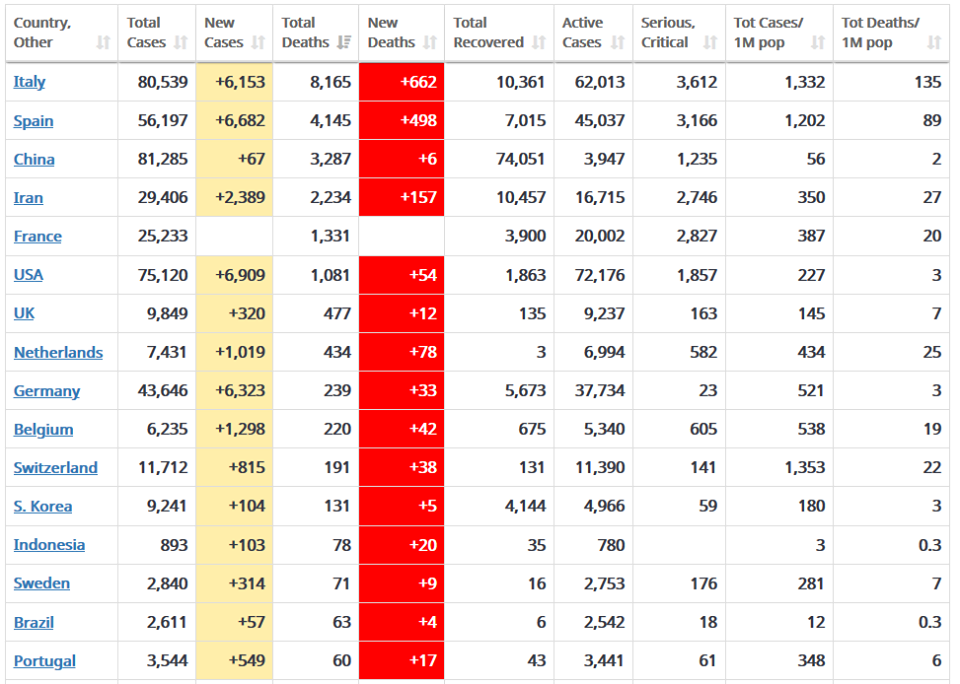This screenshot has height=684, width=960.
Task: Open the Brazil country link
Action: click(x=34, y=623)
